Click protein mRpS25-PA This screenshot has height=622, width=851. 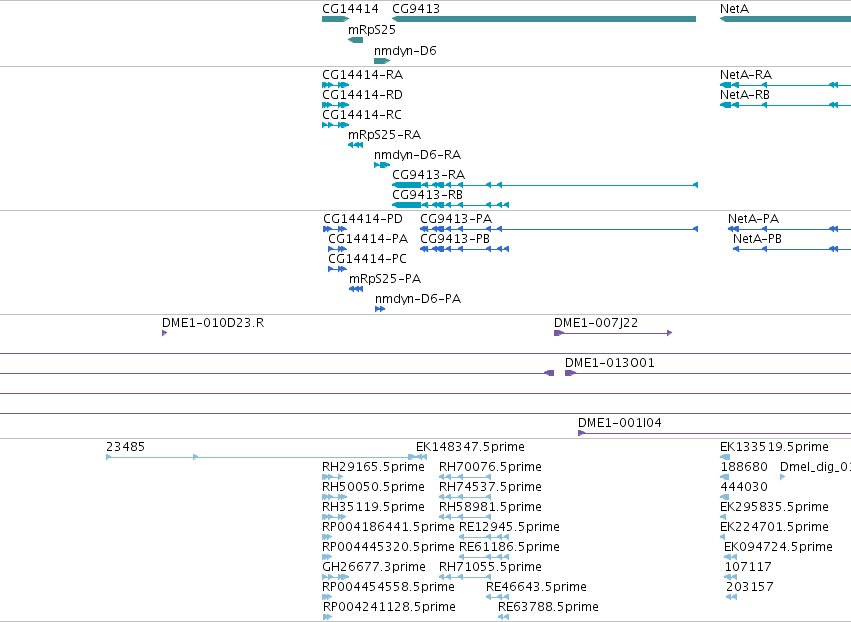pos(385,279)
